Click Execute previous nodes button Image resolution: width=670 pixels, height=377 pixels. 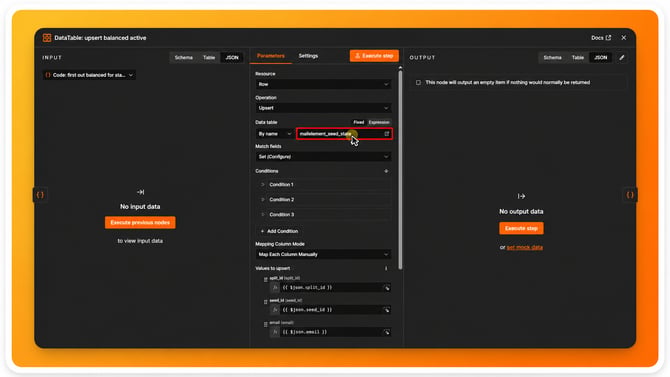140,223
